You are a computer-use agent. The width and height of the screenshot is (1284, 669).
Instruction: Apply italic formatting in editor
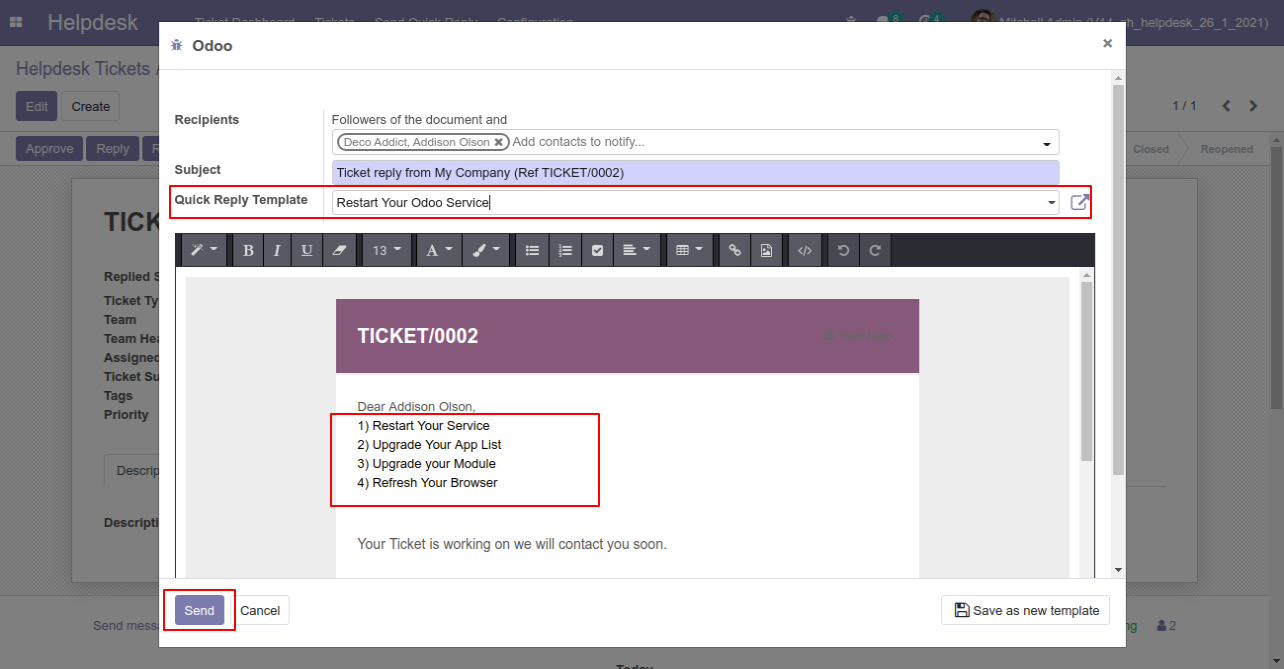[x=277, y=251]
